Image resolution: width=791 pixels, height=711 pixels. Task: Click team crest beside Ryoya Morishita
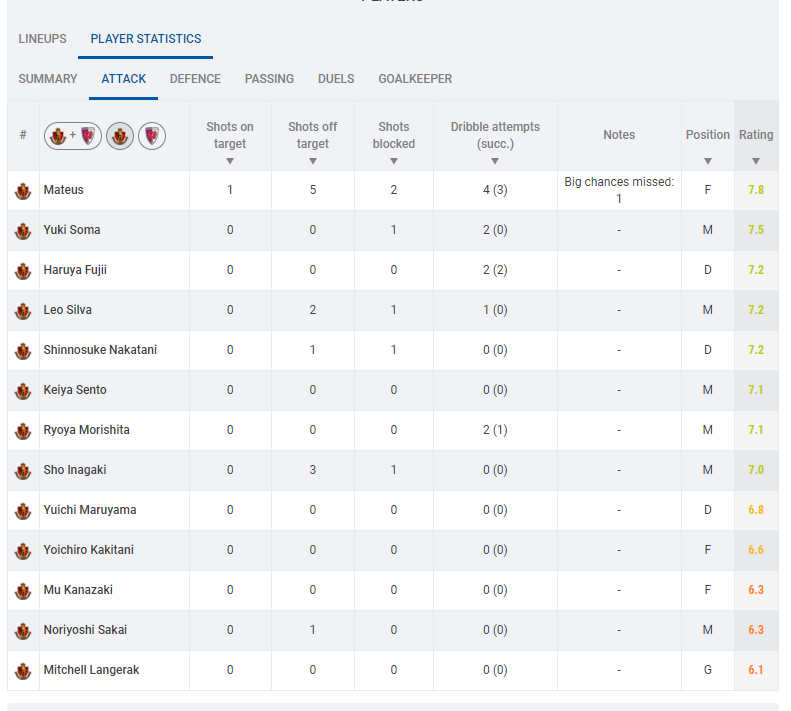[x=23, y=430]
